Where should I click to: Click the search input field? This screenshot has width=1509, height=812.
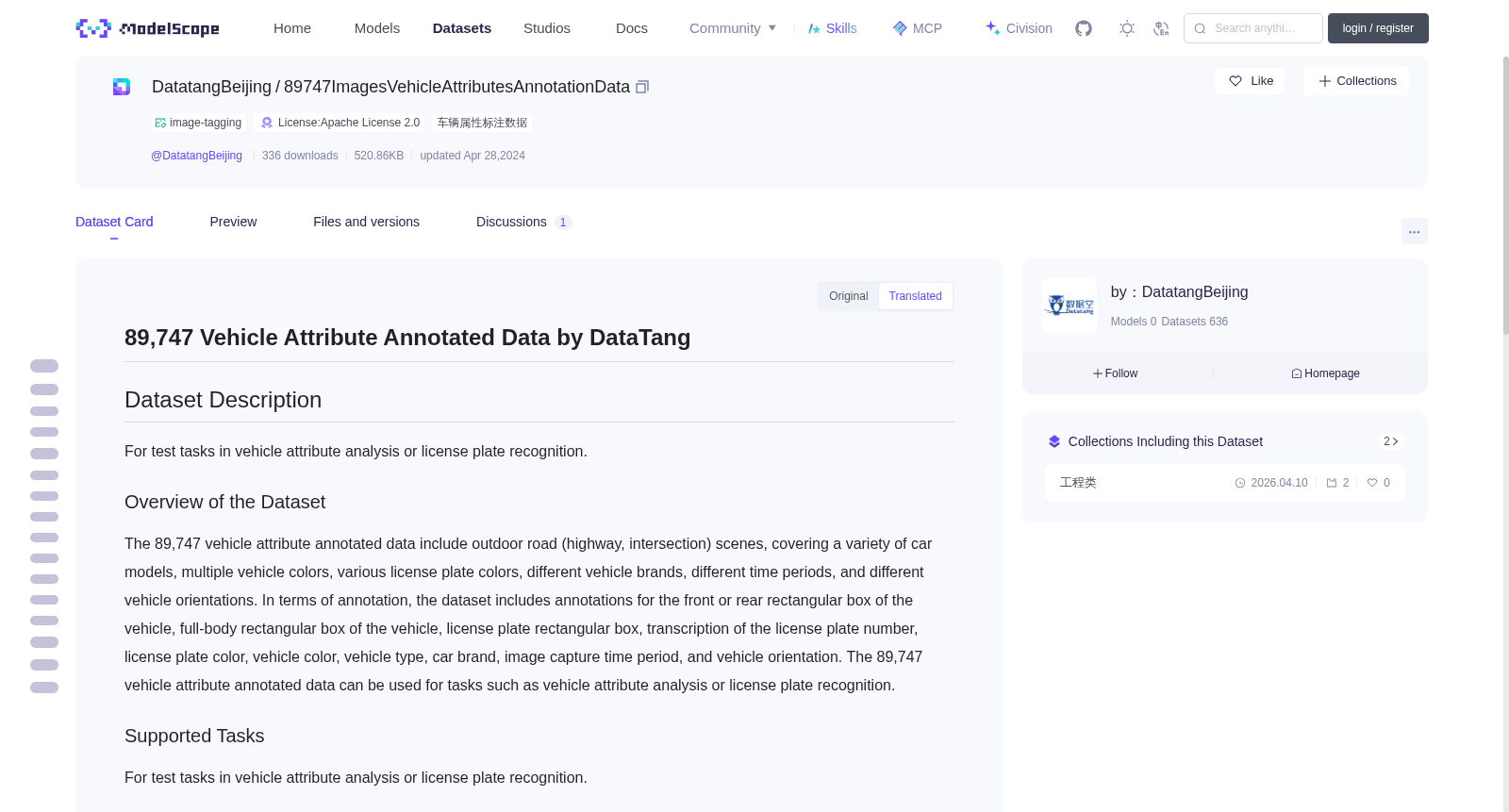(1253, 28)
